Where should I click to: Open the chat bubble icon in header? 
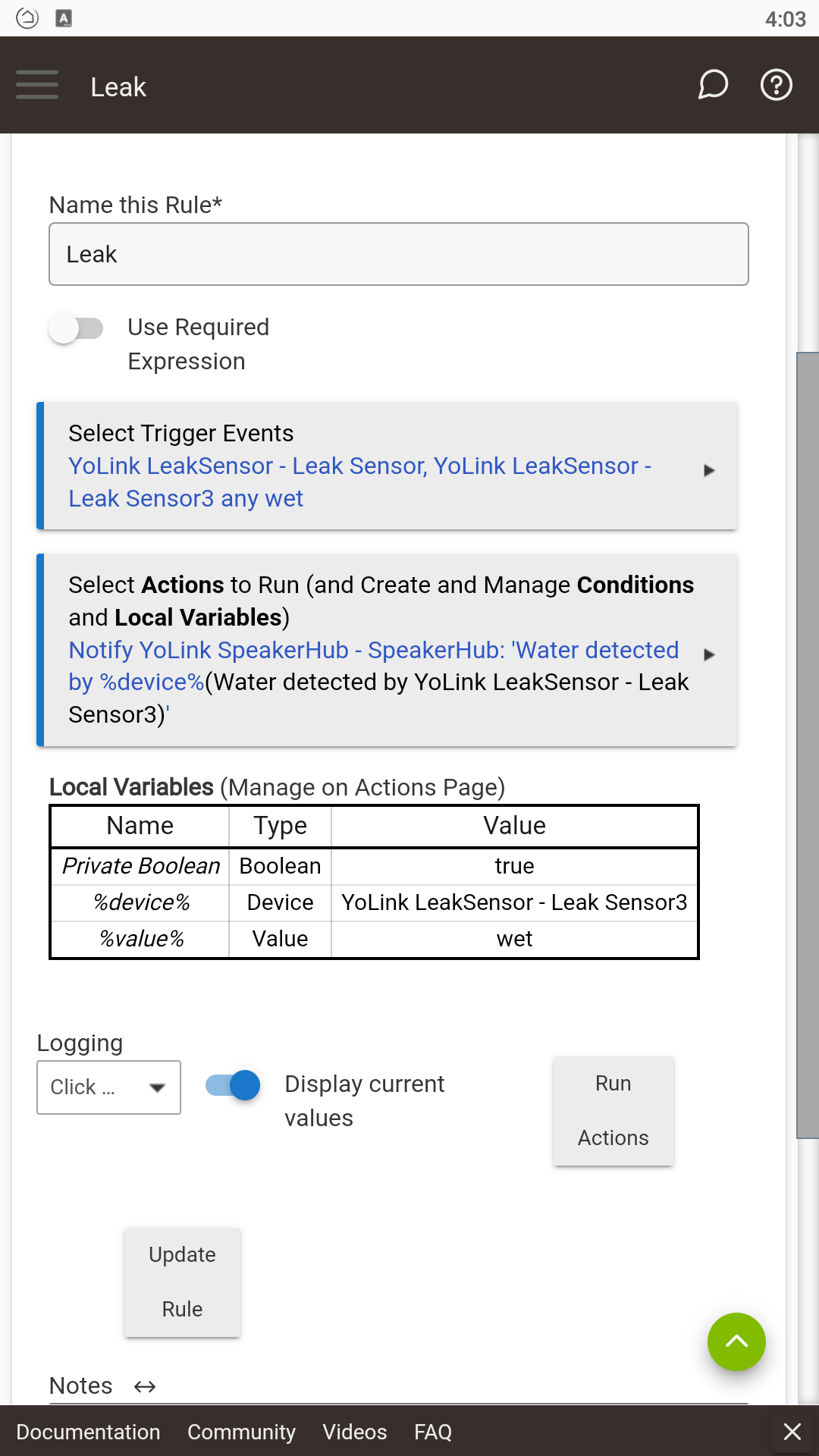[x=713, y=85]
